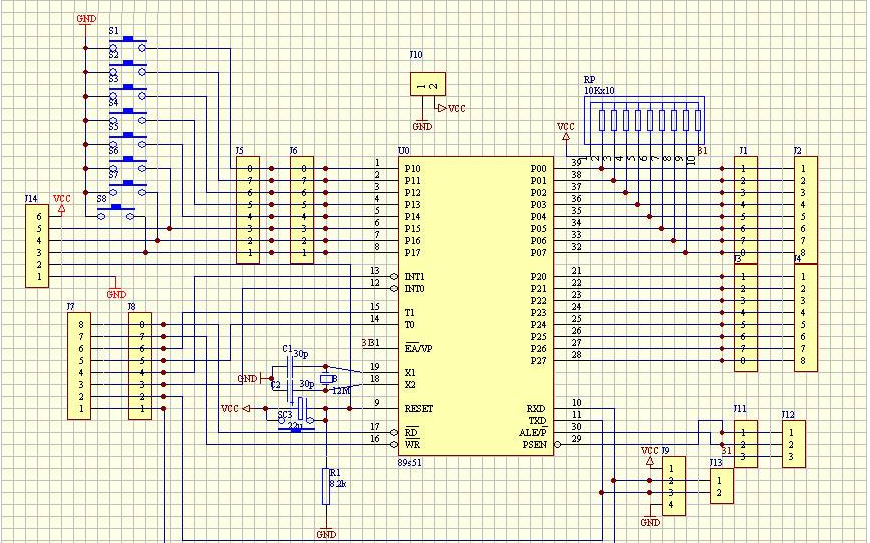Select the J8 eight-pin header

(x=140, y=366)
